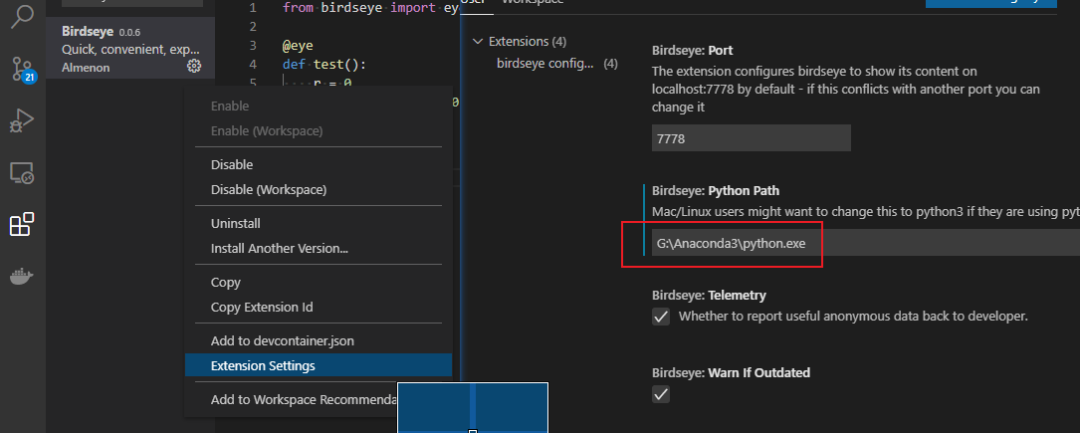1080x433 pixels.
Task: Click the Birdseye: Port setting title
Action: (x=692, y=51)
